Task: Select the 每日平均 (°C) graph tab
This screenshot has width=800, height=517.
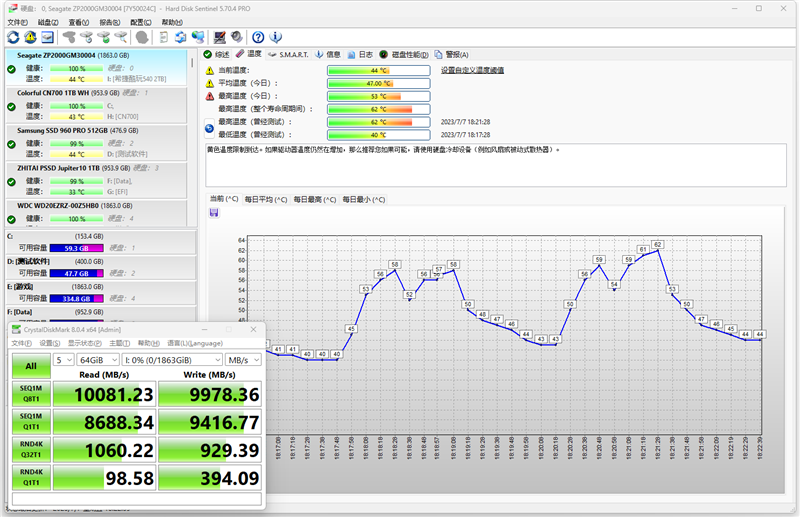Action: pyautogui.click(x=266, y=200)
